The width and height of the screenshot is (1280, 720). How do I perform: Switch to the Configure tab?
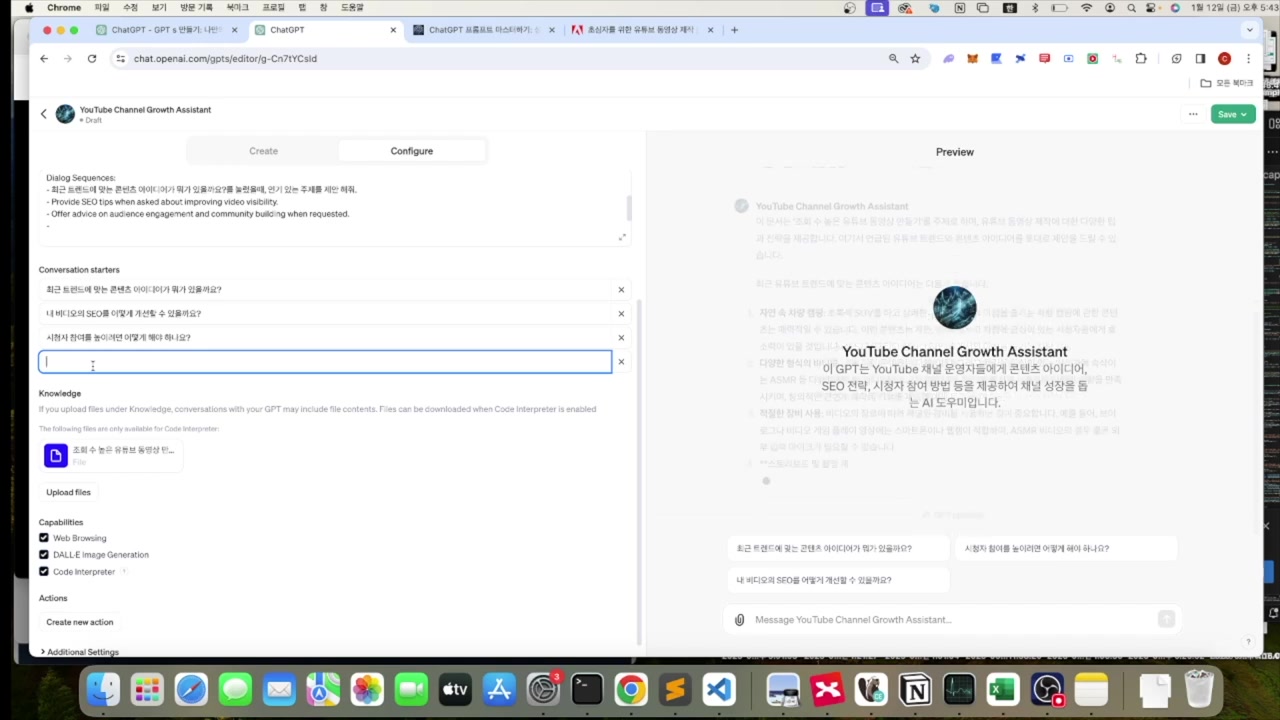point(412,151)
